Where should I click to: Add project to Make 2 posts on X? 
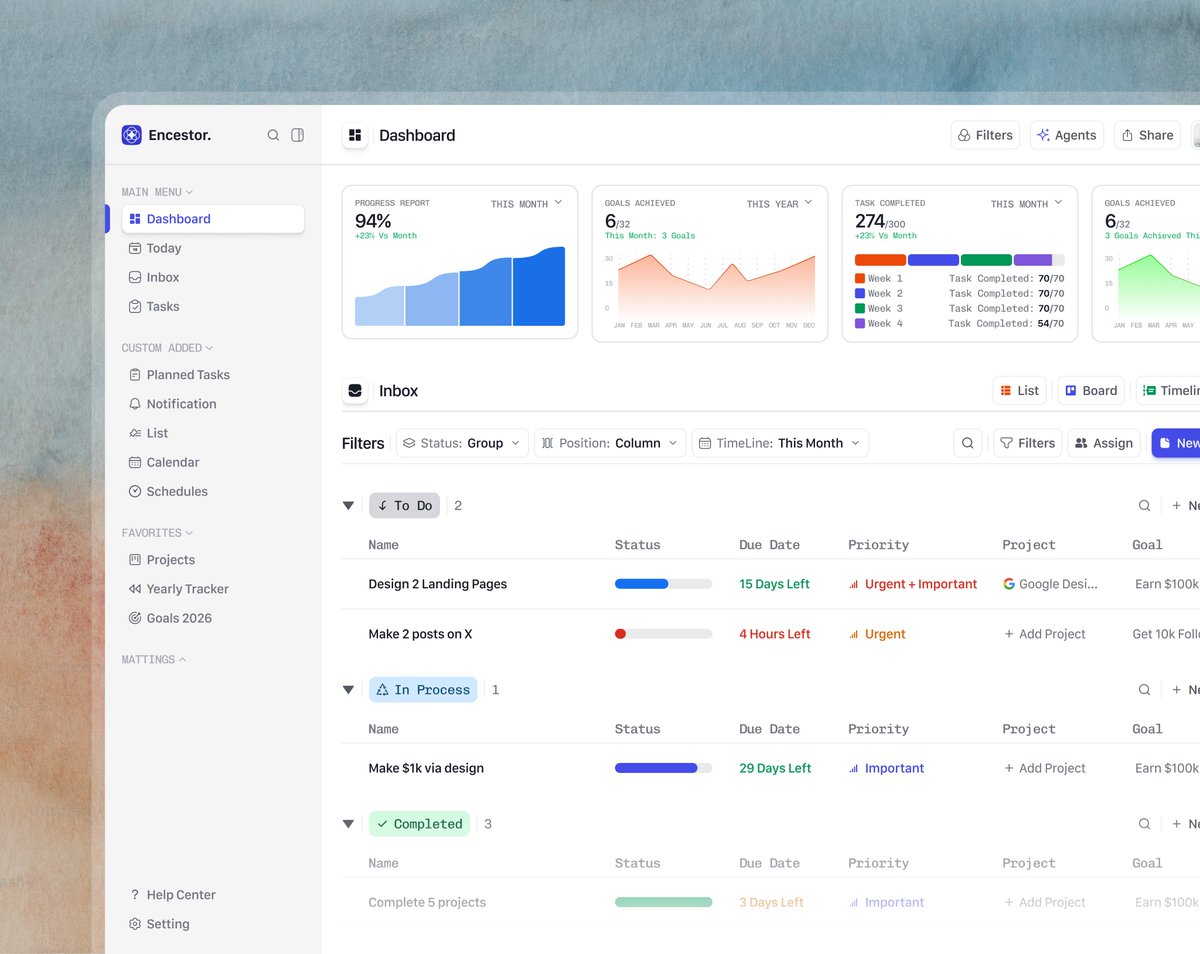[1044, 634]
